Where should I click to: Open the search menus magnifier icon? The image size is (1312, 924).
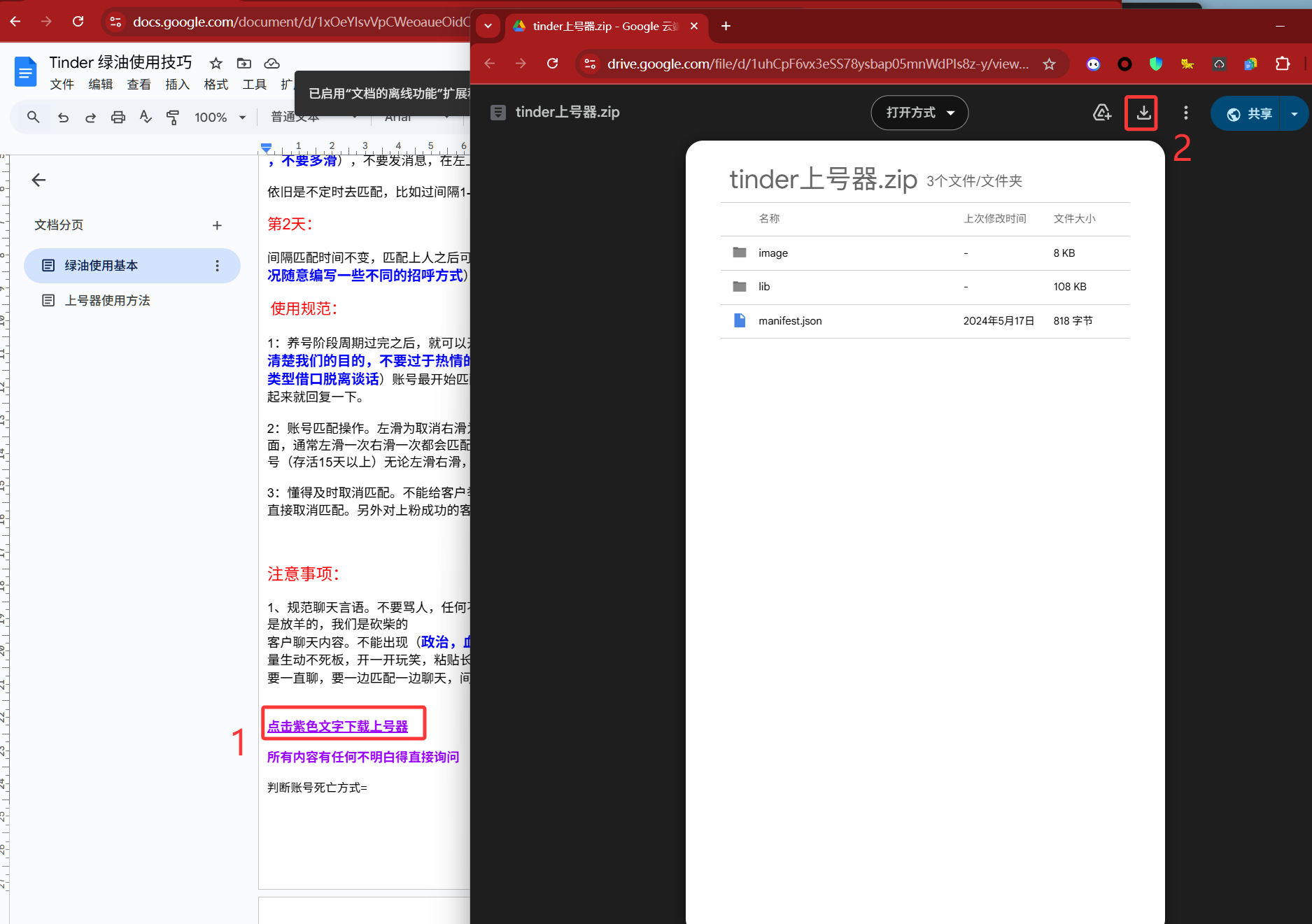pyautogui.click(x=33, y=118)
